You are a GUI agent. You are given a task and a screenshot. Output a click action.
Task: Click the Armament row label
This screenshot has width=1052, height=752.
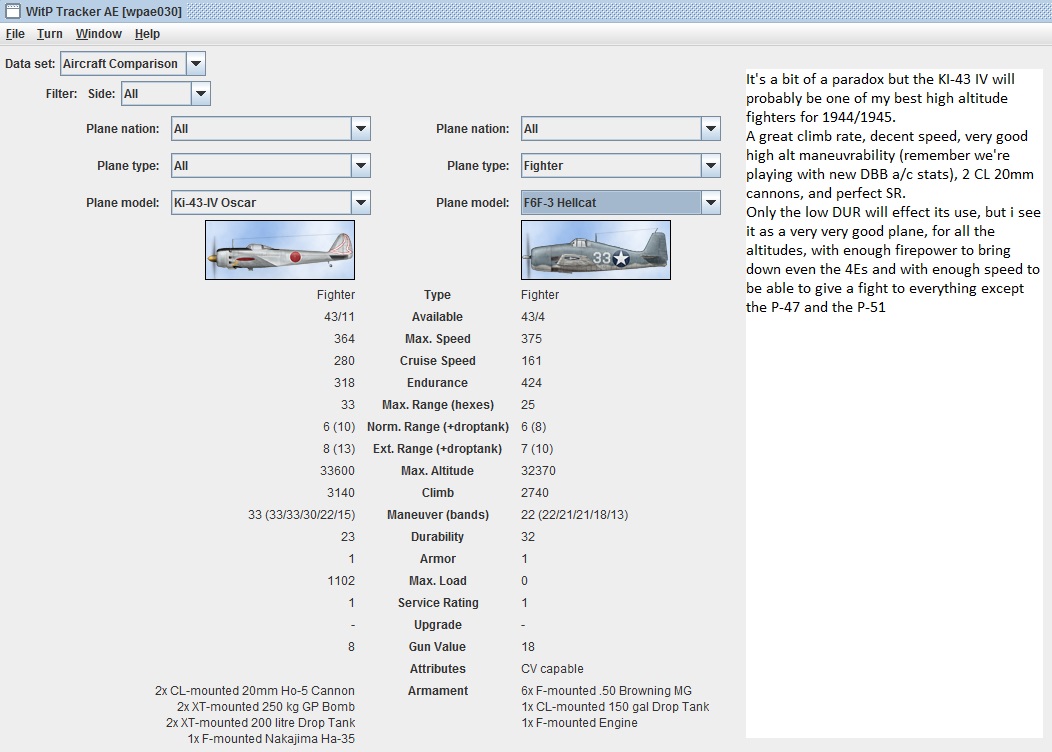click(437, 691)
